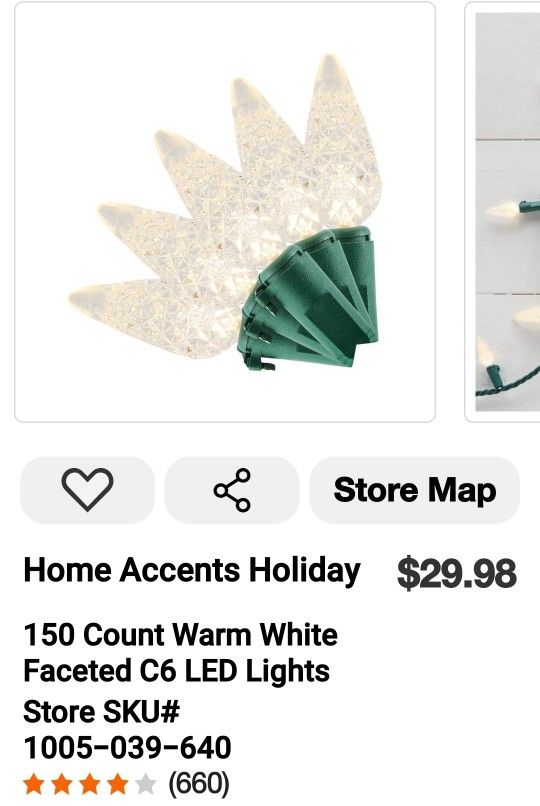
Task: Tap the white bulb in second photo
Action: pos(502,209)
